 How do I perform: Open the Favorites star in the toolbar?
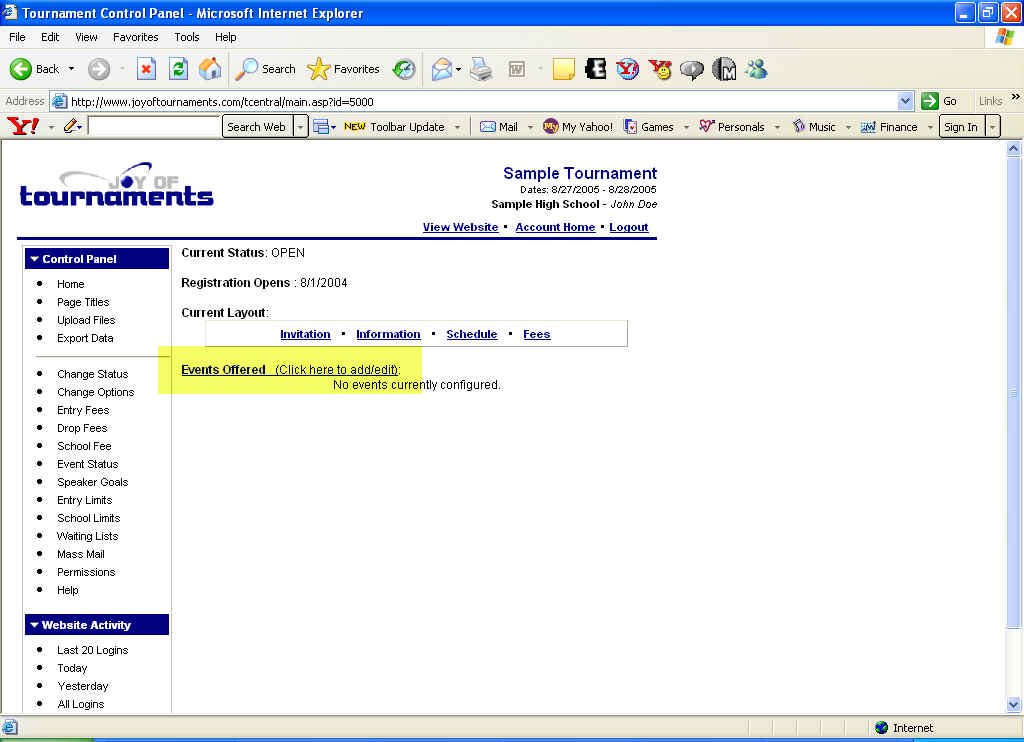[x=344, y=69]
